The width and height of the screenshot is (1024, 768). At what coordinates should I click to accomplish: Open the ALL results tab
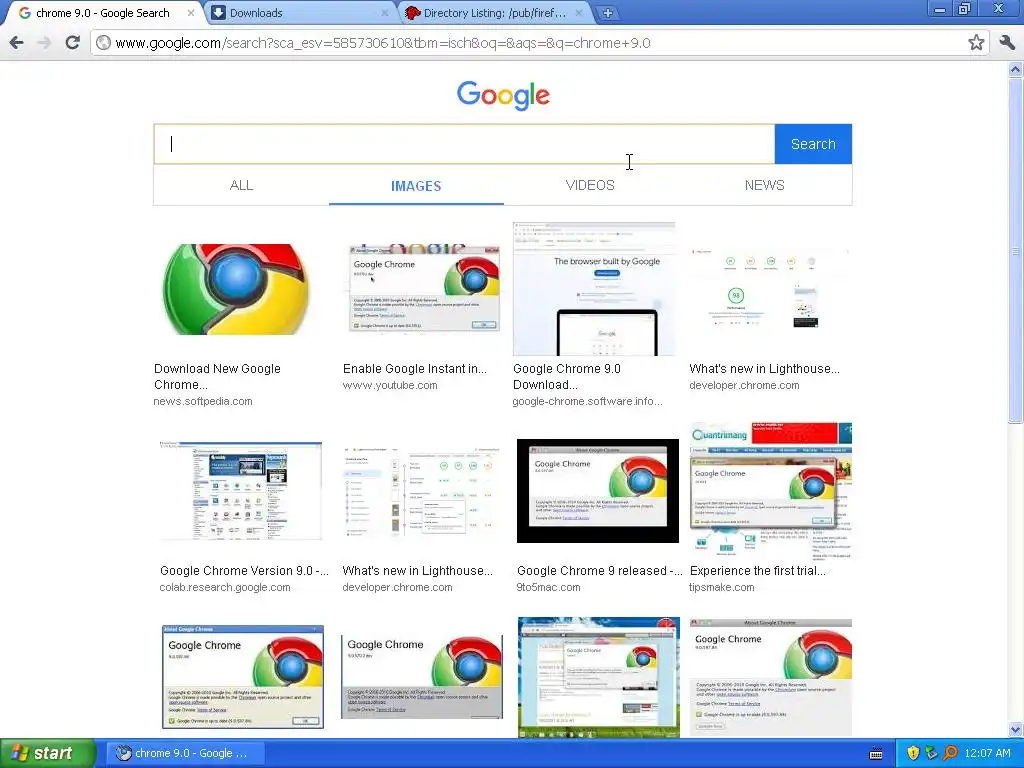(241, 185)
